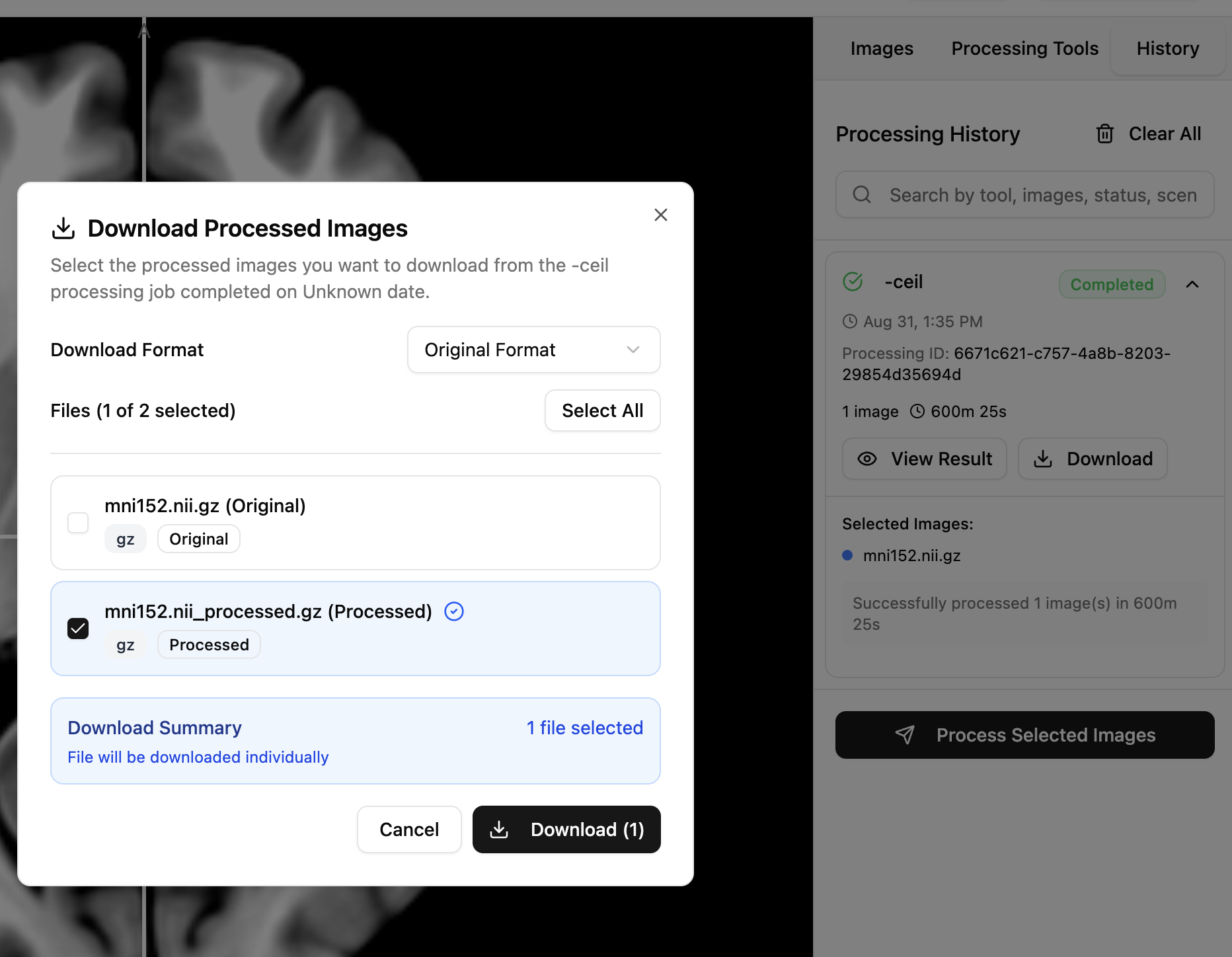Uncheck the mni152.nii_processed.gz checkbox
Viewport: 1232px width, 957px height.
coord(78,629)
